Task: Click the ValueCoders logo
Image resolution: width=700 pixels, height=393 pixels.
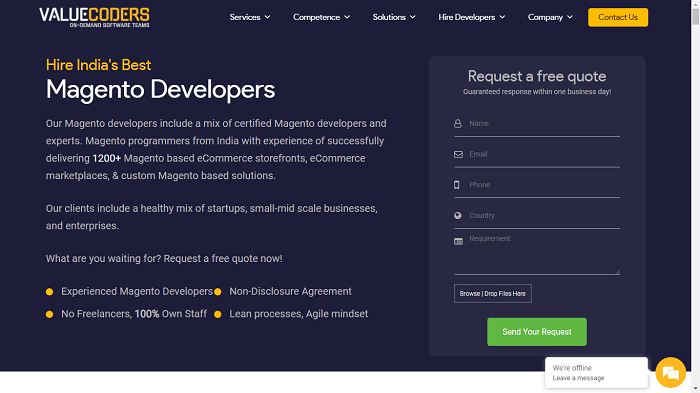Action: point(94,17)
